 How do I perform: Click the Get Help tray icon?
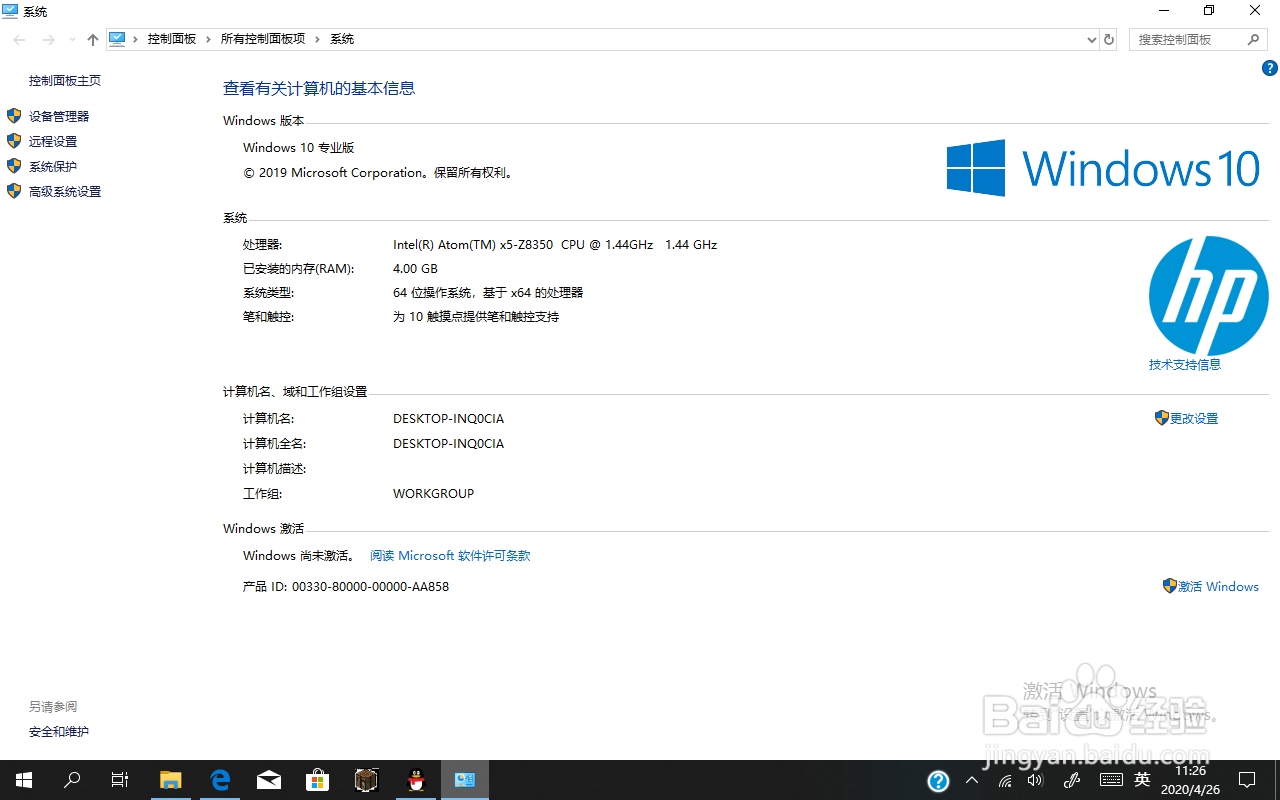tap(938, 781)
